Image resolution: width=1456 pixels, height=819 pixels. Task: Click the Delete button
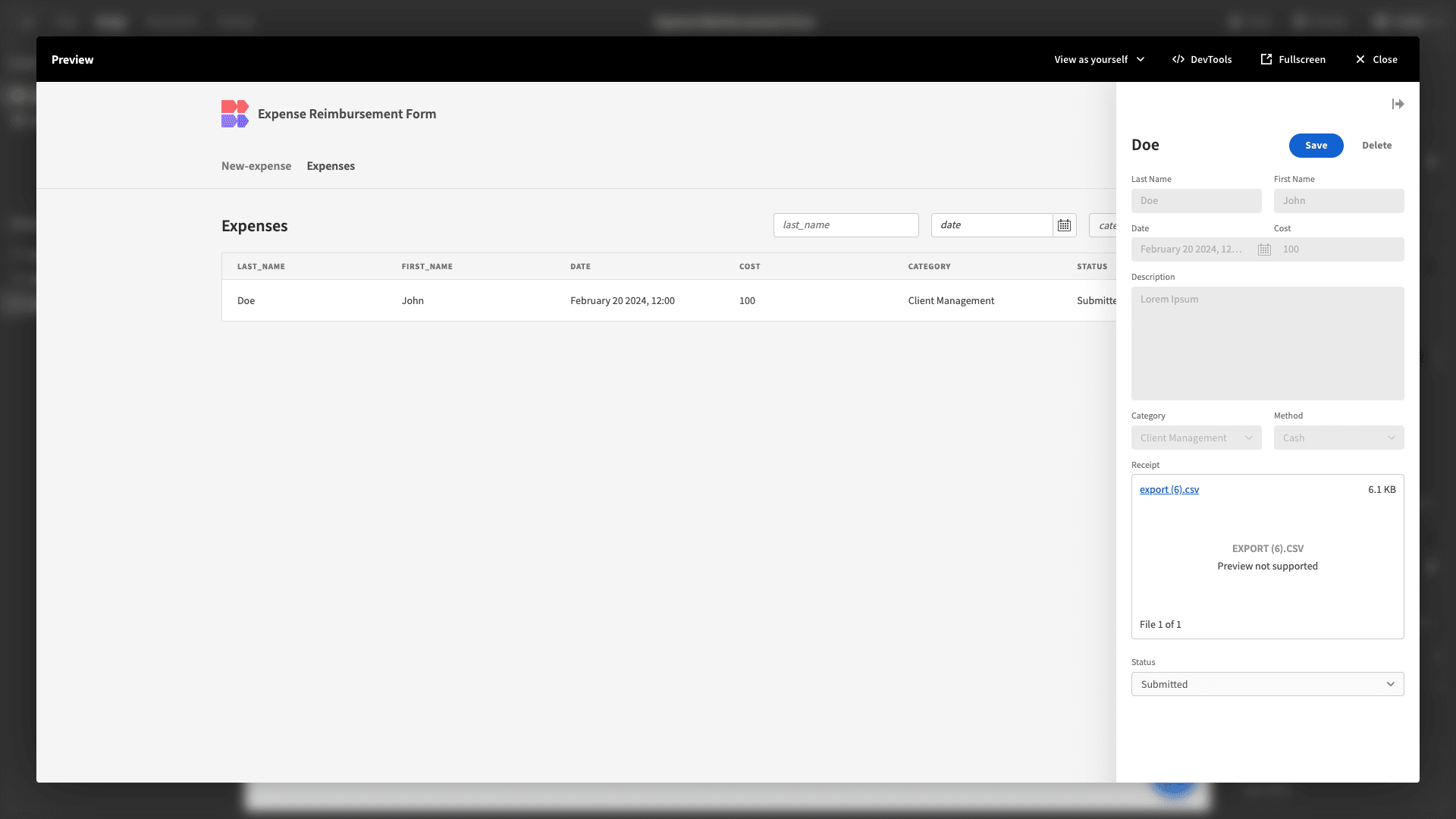click(x=1376, y=146)
